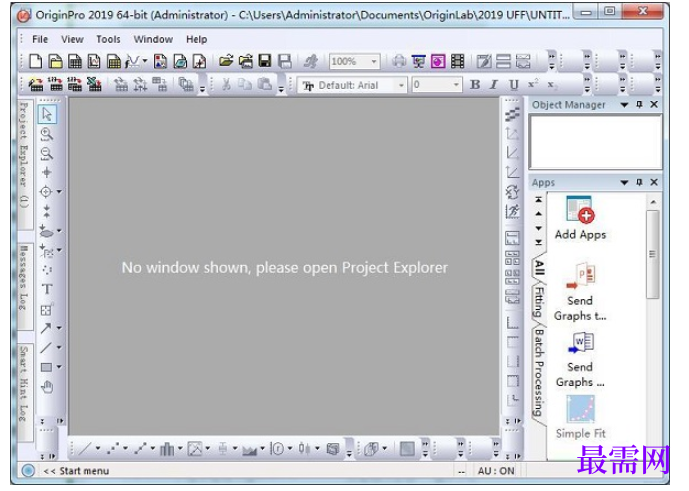Click the New Project icon

click(36, 61)
